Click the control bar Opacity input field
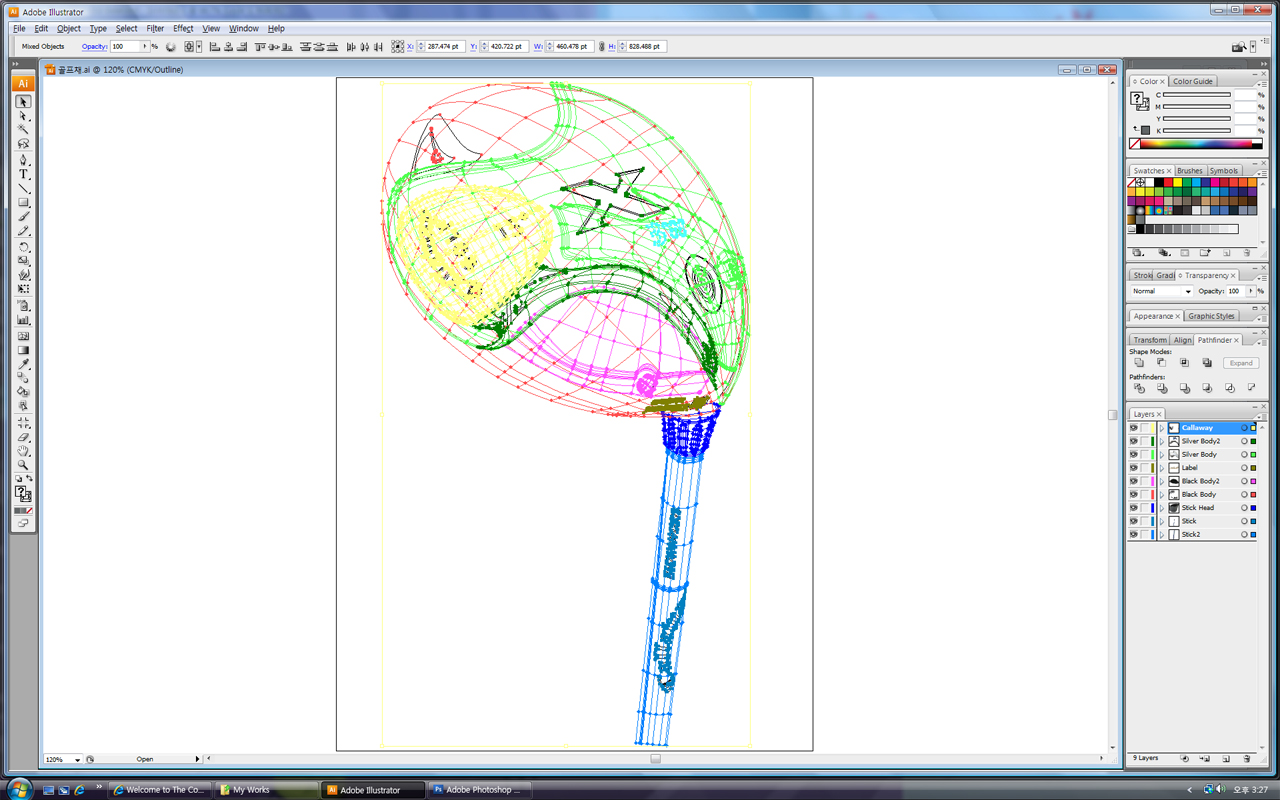The height and width of the screenshot is (800, 1280). [124, 47]
